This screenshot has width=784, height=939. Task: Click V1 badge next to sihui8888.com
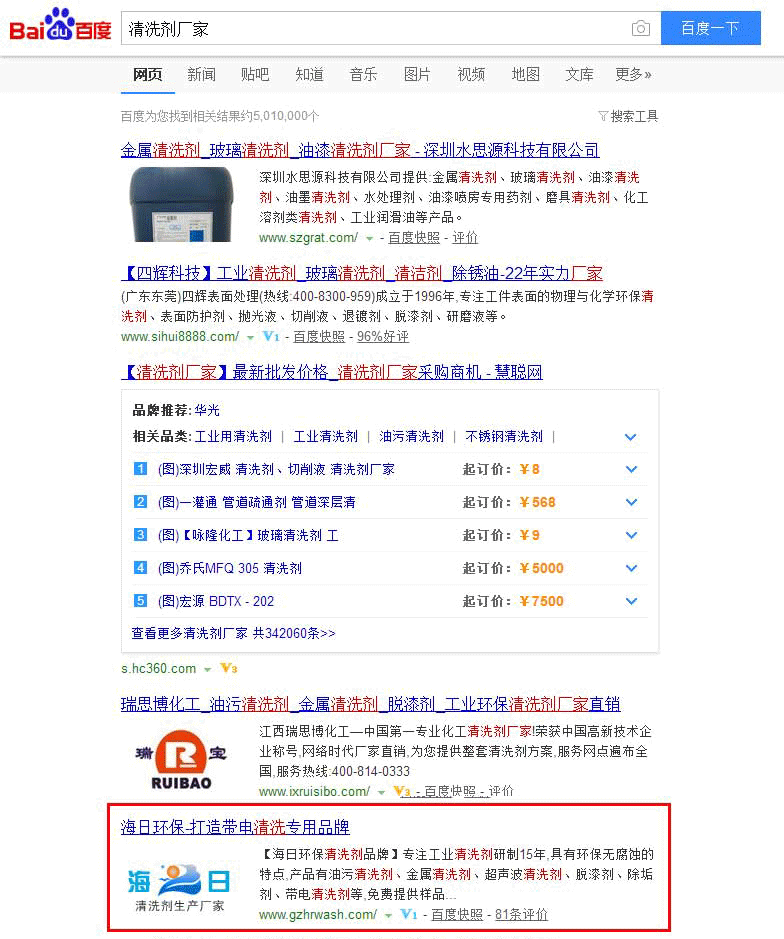click(271, 336)
